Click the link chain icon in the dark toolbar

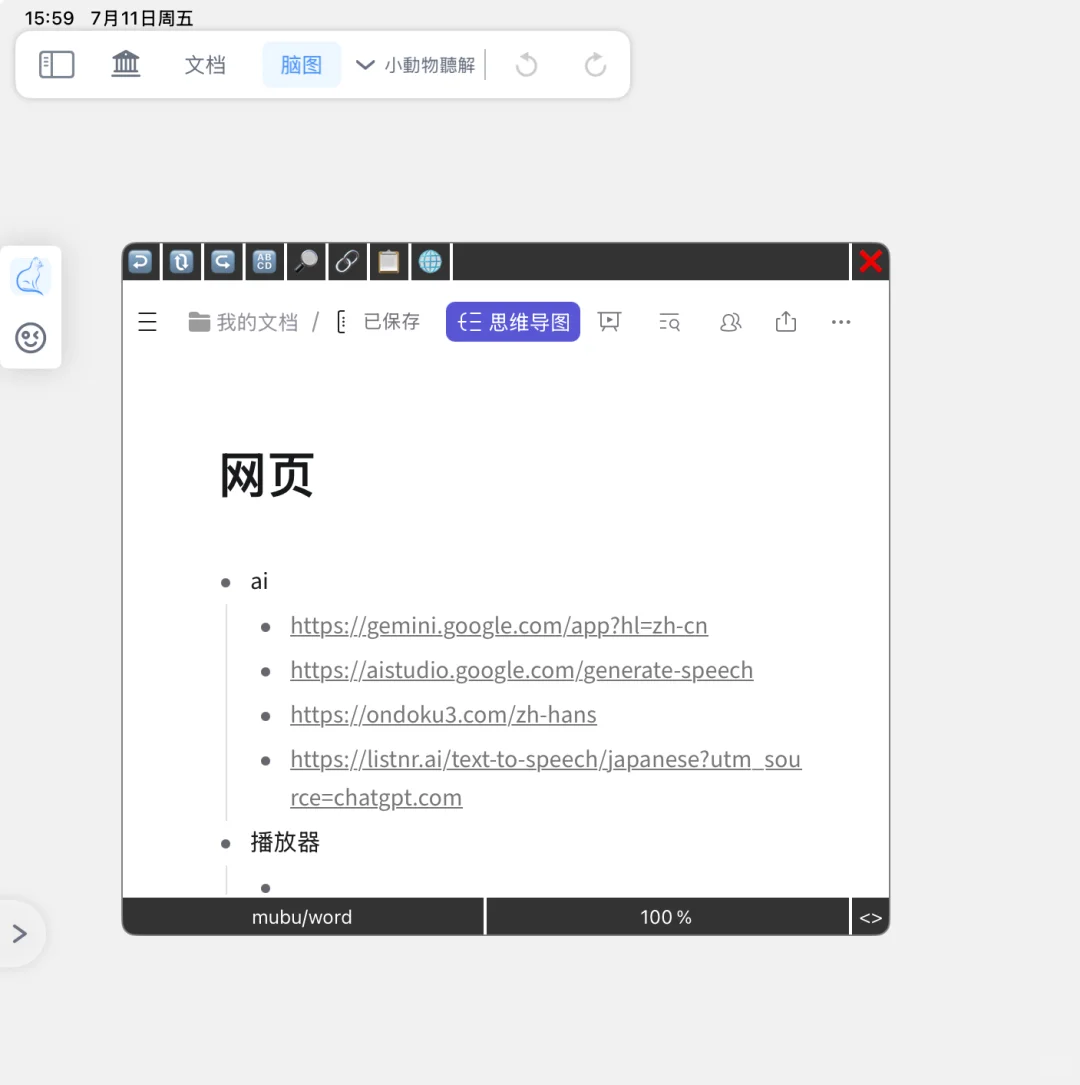(x=347, y=261)
